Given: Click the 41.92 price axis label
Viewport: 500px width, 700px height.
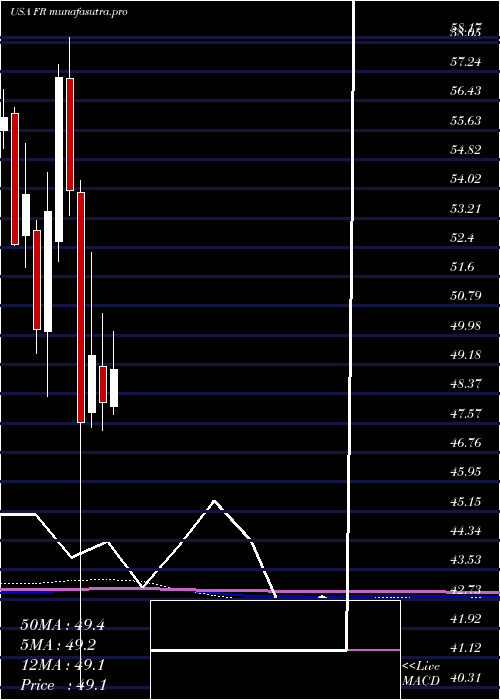Looking at the screenshot, I should click(465, 619).
